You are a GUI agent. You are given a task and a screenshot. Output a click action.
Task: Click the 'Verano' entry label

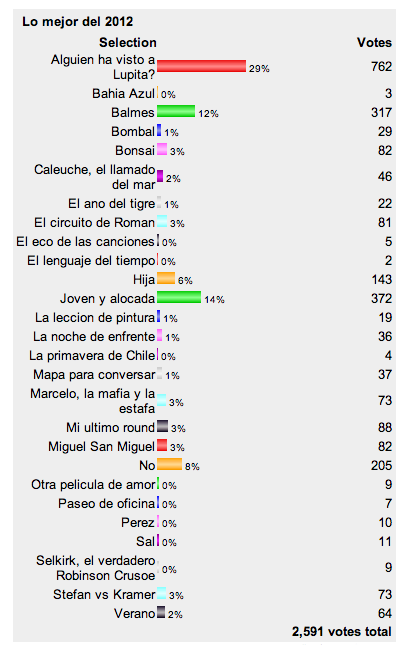[x=135, y=614]
